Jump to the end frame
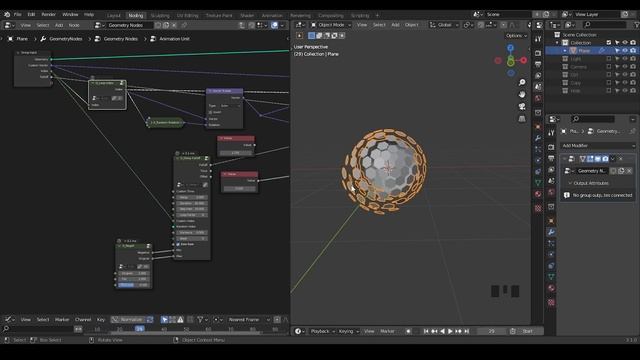Screen dimensions: 640x360 (467, 331)
